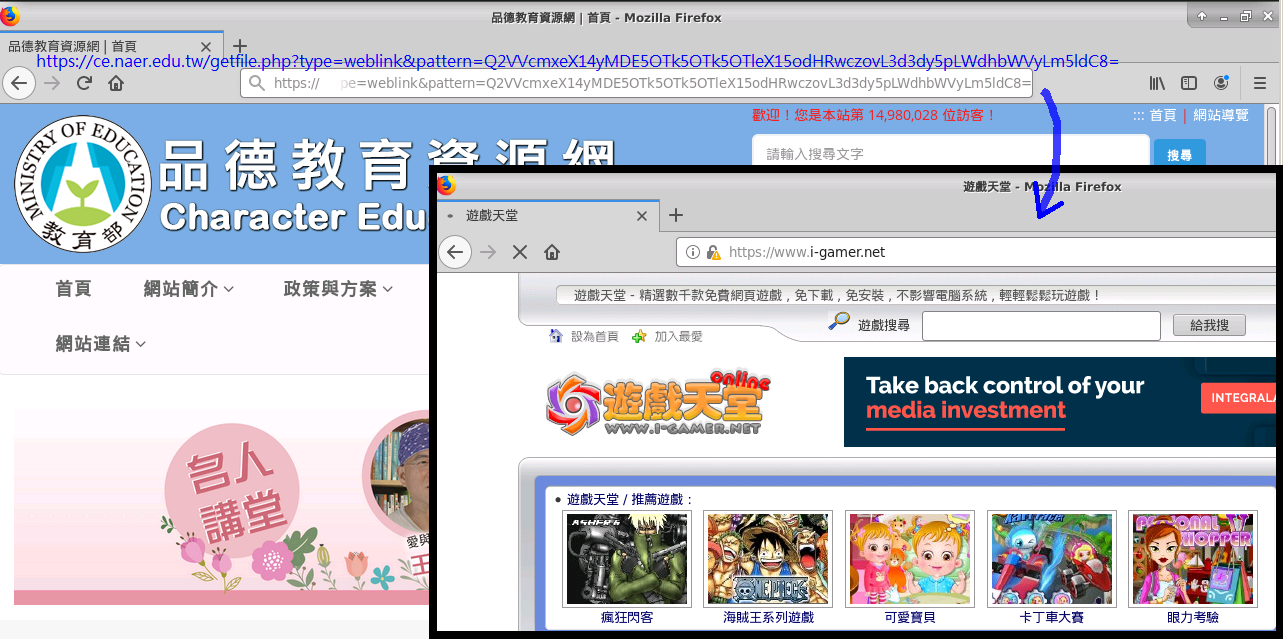Open 瘋狂閃客 game thumbnail
Screen dimensions: 1283x639
pyautogui.click(x=626, y=559)
